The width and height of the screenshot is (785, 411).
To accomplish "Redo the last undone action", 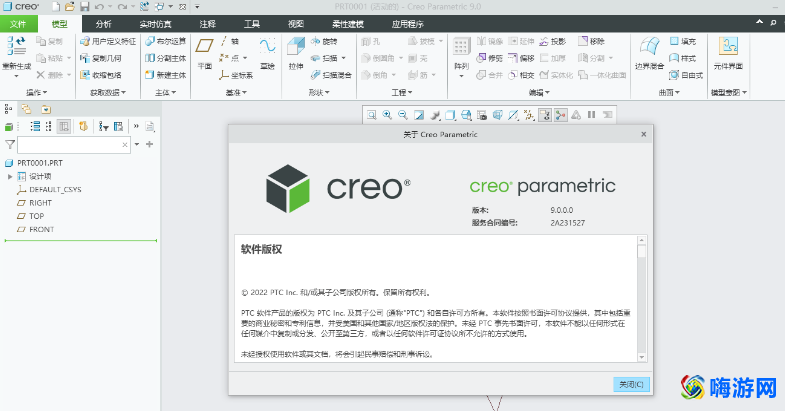I will click(x=122, y=7).
